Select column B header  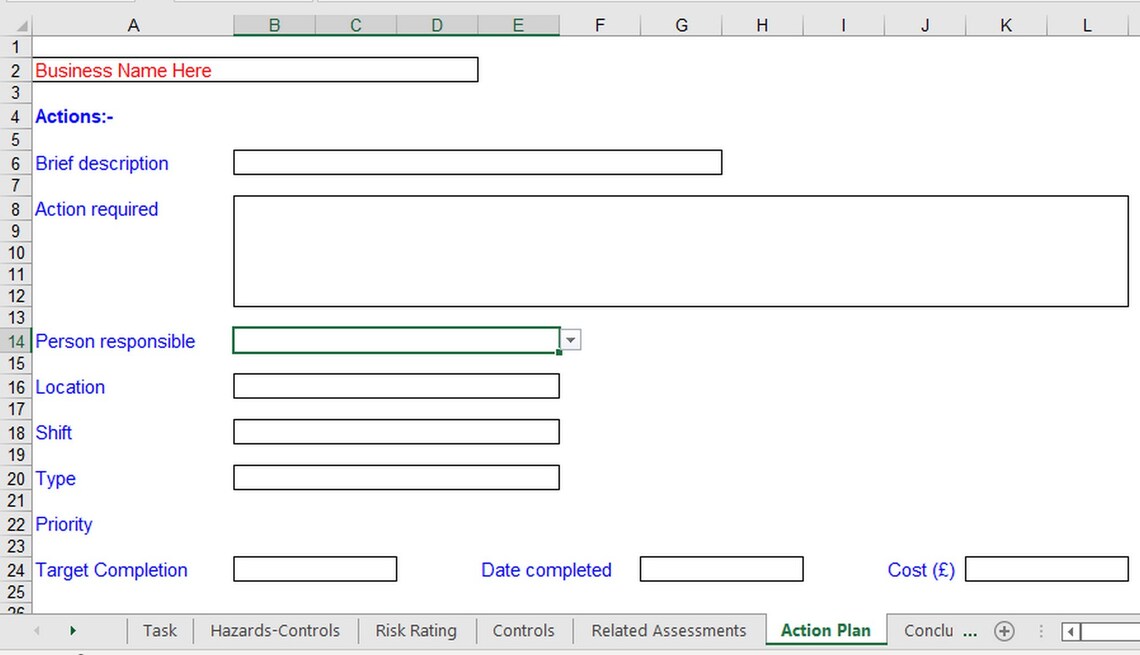[x=273, y=25]
